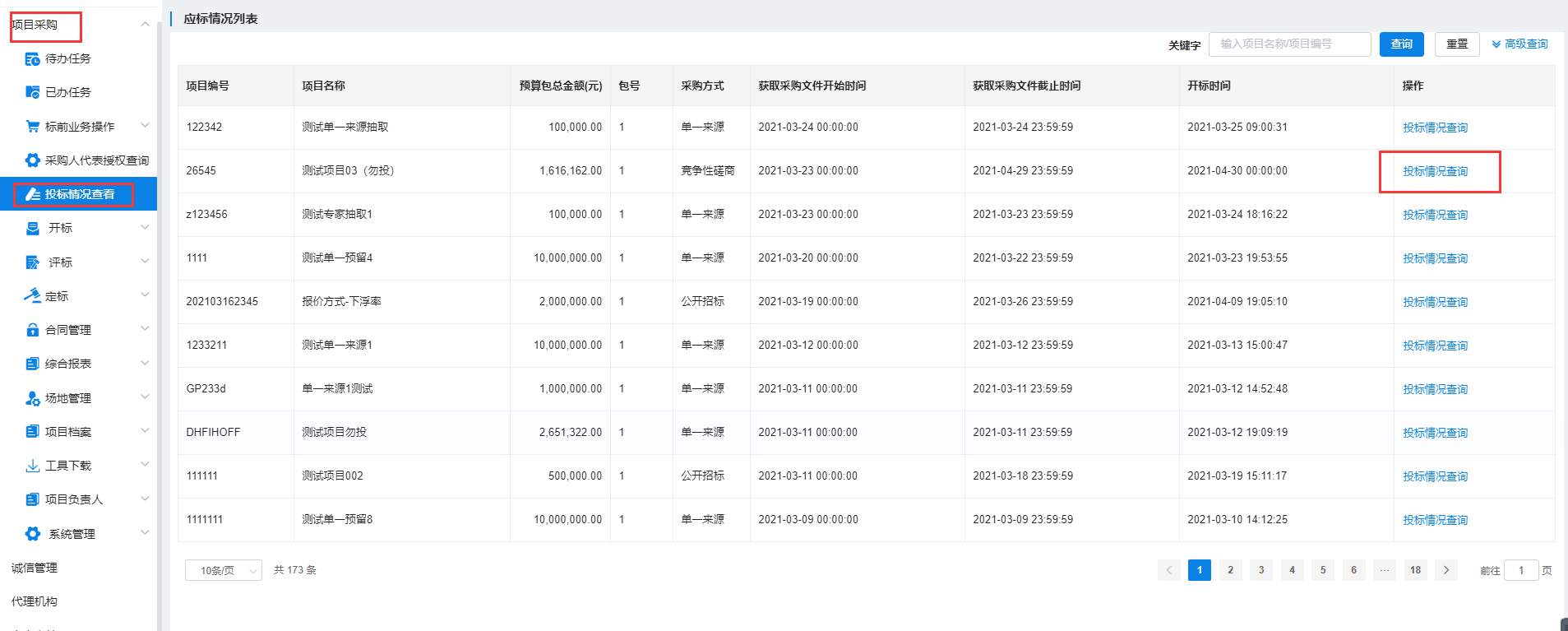Collapse the 项目采购 menu section
The image size is (1568, 631).
[145, 25]
